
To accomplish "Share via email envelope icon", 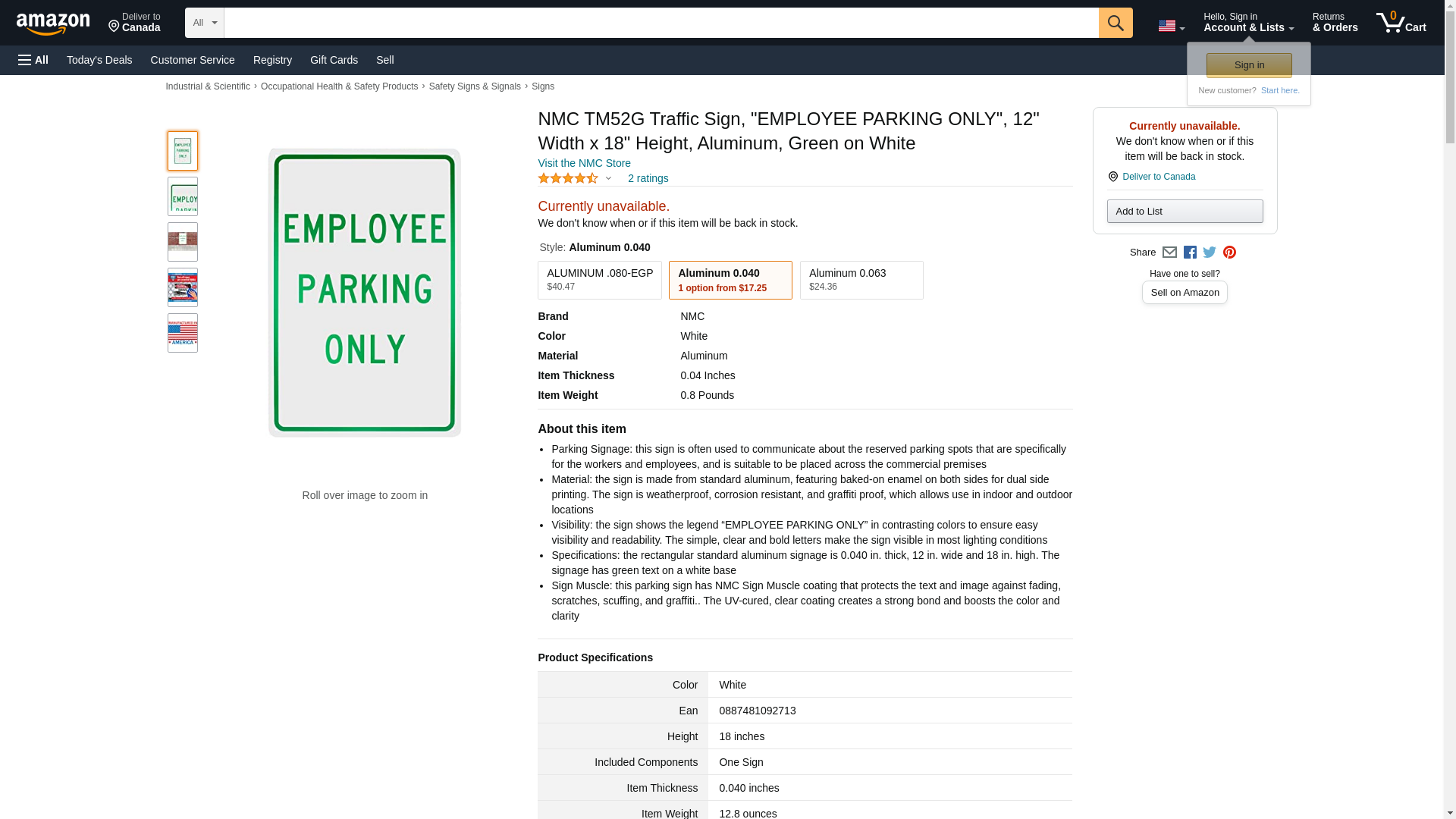I will pyautogui.click(x=1169, y=253).
